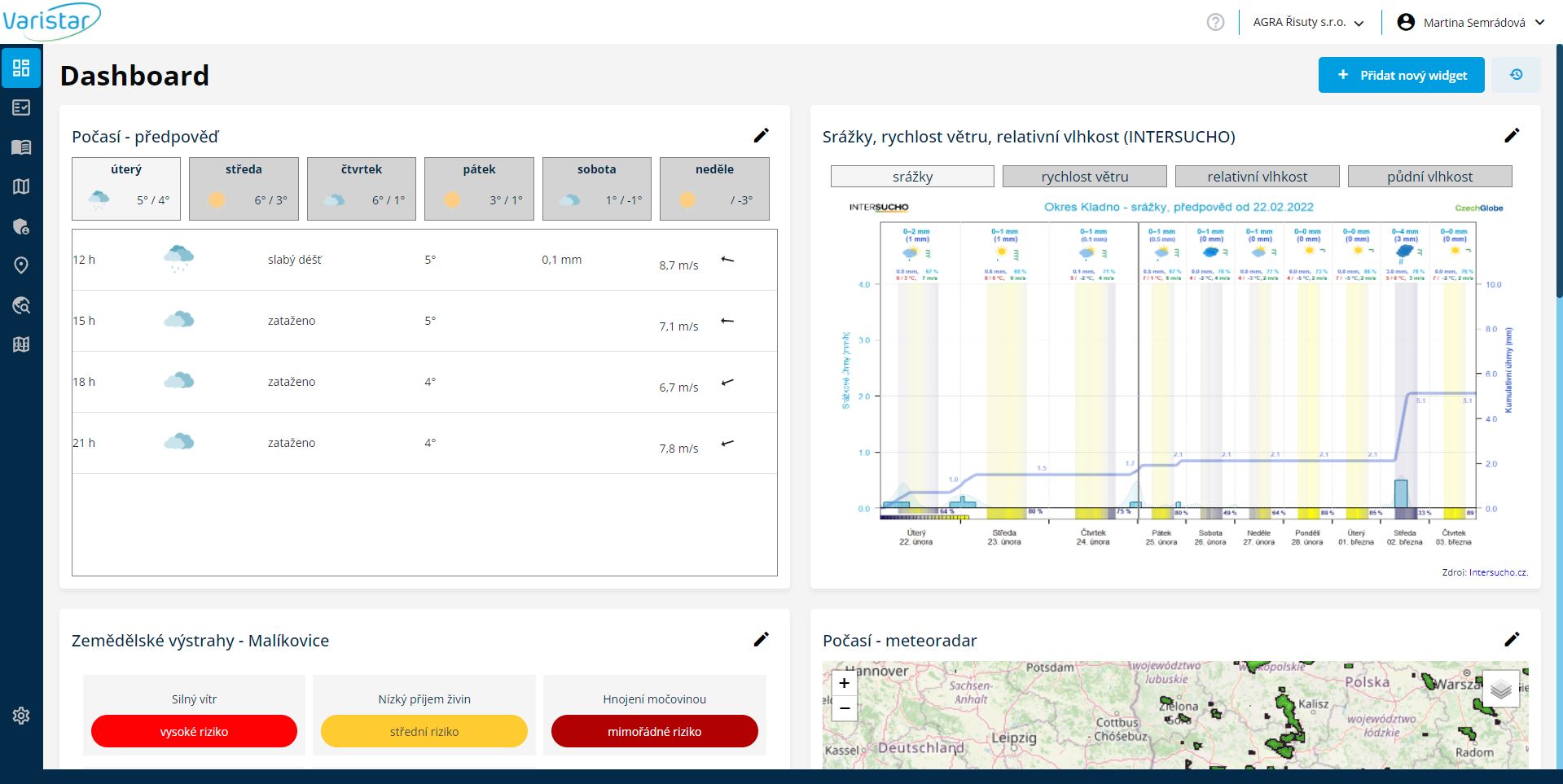Zoom out on the meteoradar map
Viewport: 1563px width, 784px height.
(x=845, y=708)
